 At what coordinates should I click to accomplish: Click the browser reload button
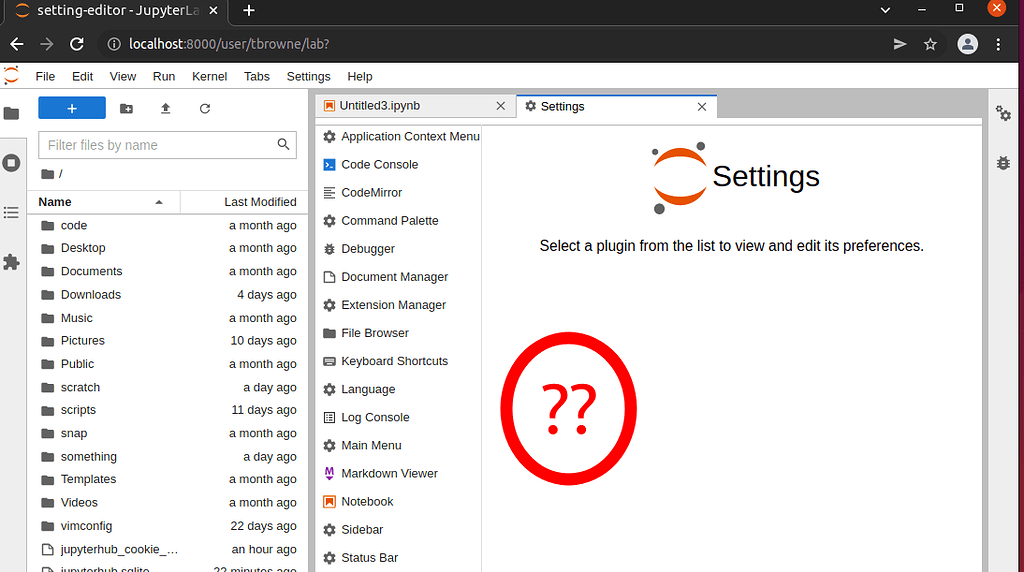77,44
